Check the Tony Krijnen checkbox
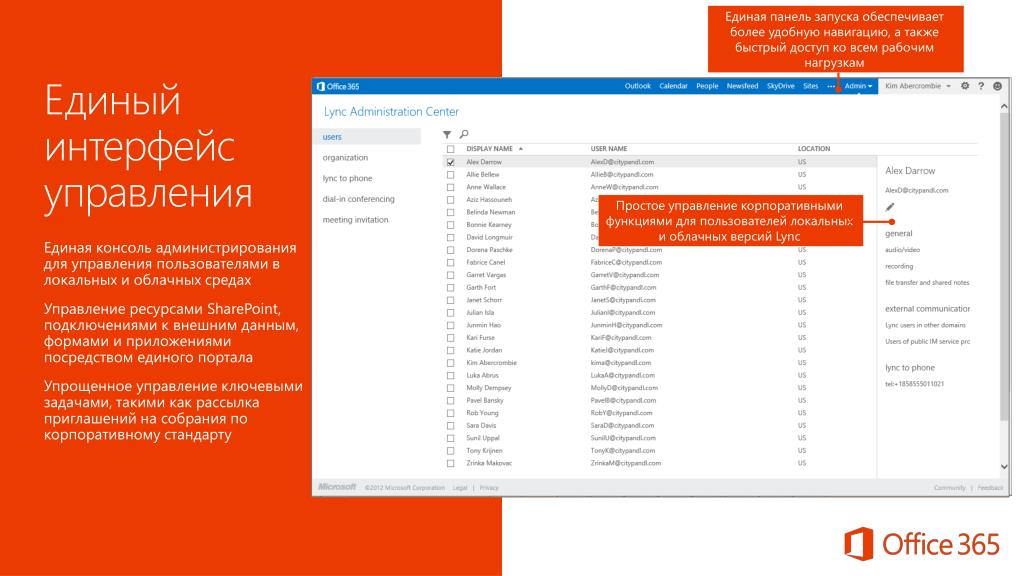Viewport: 1024px width, 576px height. coord(451,451)
